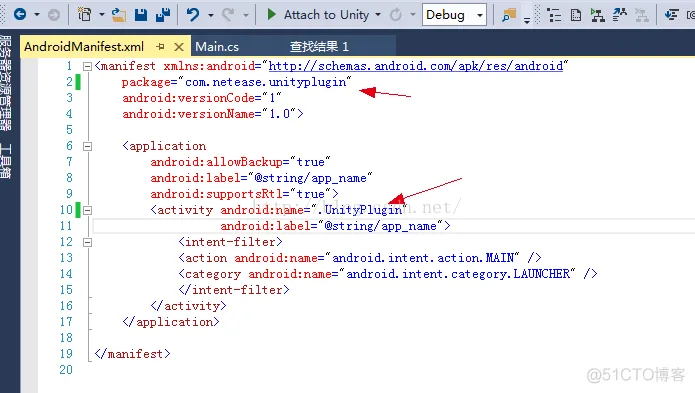Screen dimensions: 695x393
Task: Click the .UnityPlugin activity name value
Action: [359, 210]
